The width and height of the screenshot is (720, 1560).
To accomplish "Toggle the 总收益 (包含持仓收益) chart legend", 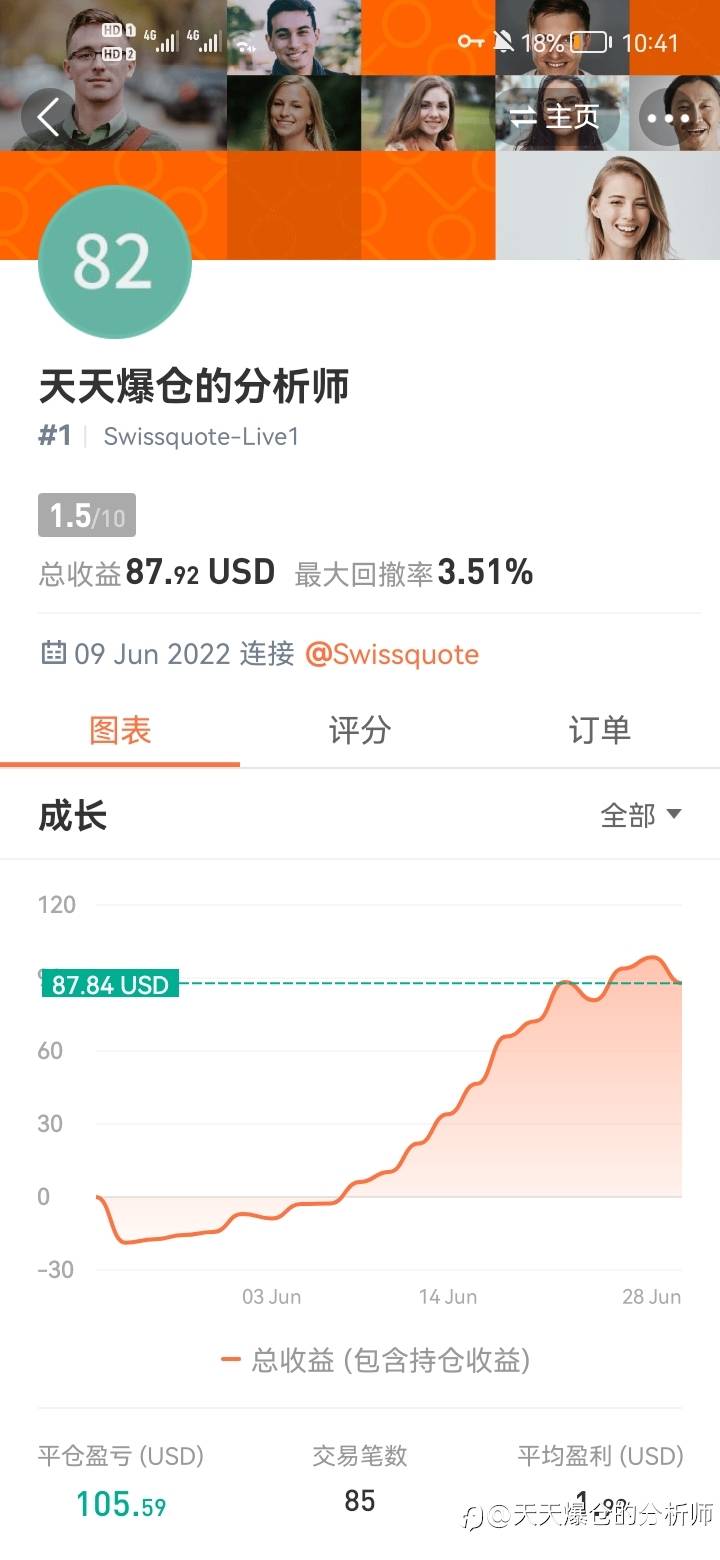I will click(x=376, y=1360).
